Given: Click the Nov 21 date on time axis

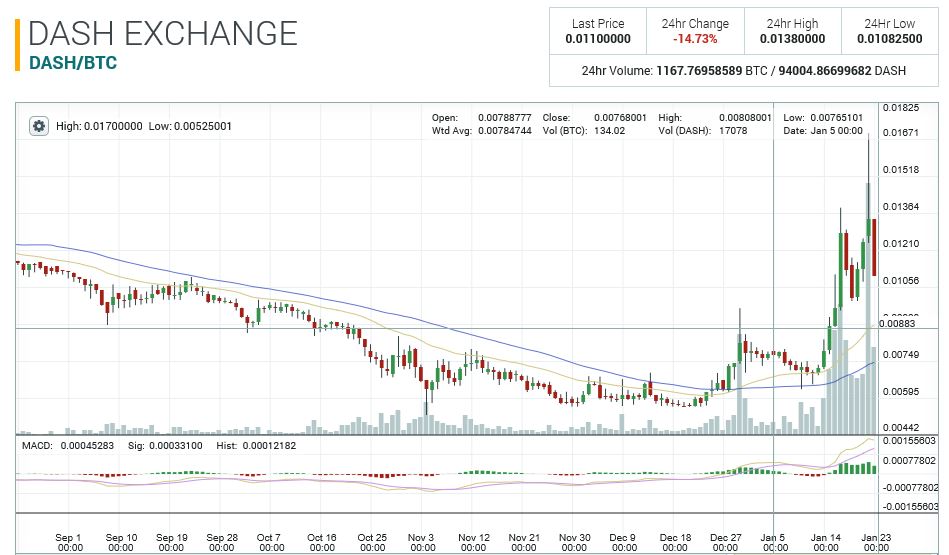Looking at the screenshot, I should pos(524,542).
